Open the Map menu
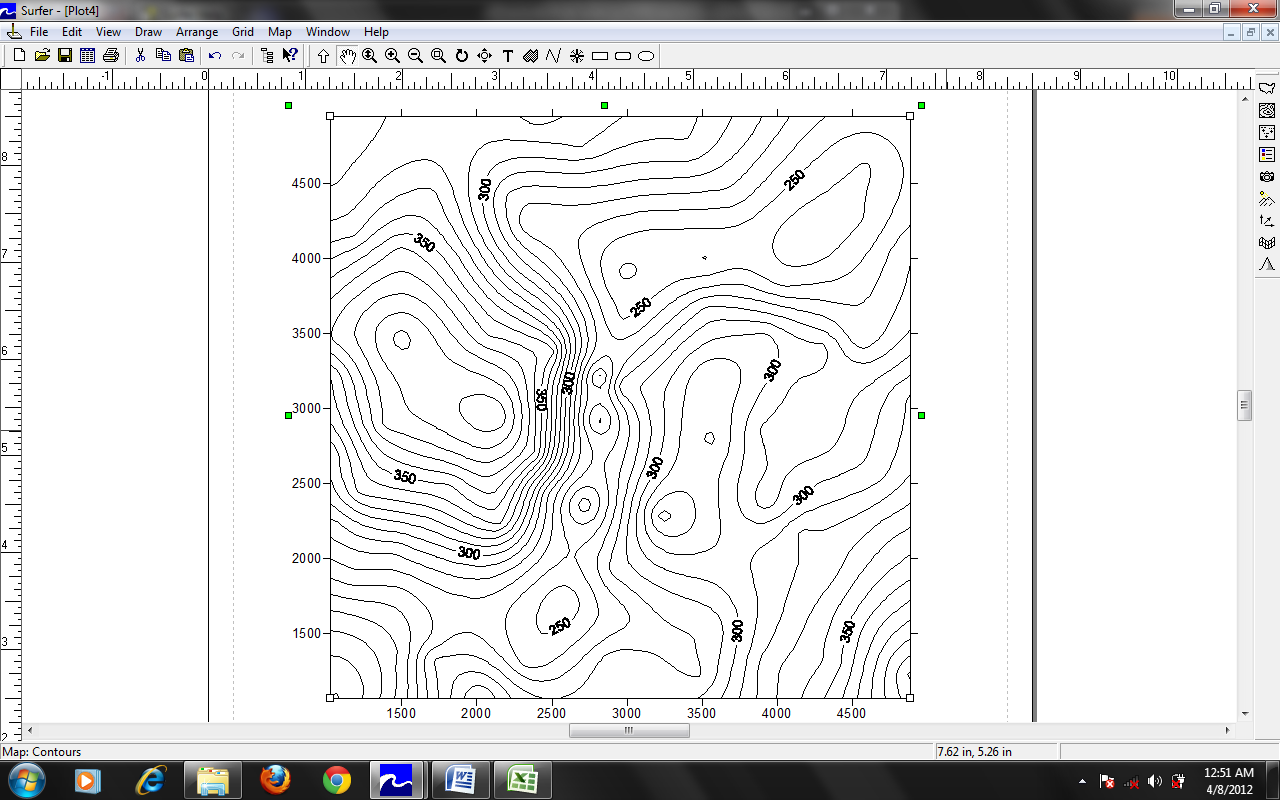1280x800 pixels. click(280, 32)
